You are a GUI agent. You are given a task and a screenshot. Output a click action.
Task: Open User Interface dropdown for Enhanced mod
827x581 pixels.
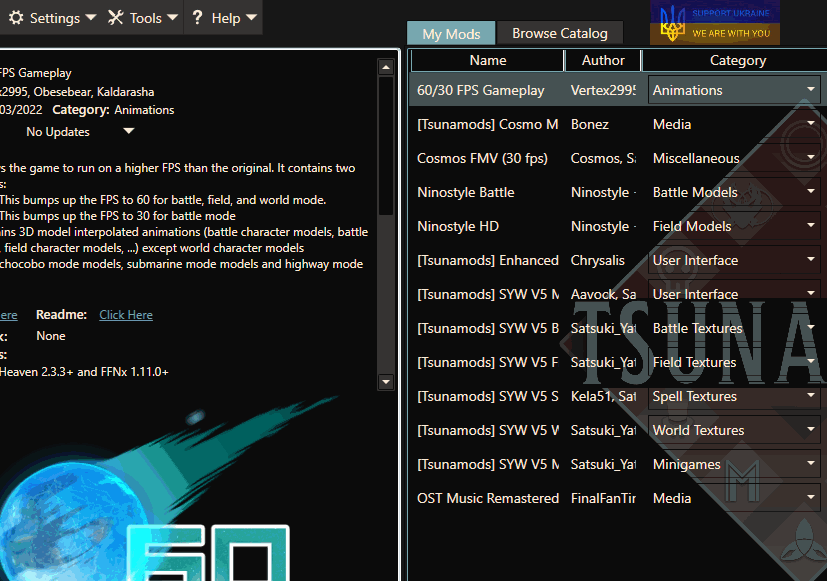[x=734, y=260]
